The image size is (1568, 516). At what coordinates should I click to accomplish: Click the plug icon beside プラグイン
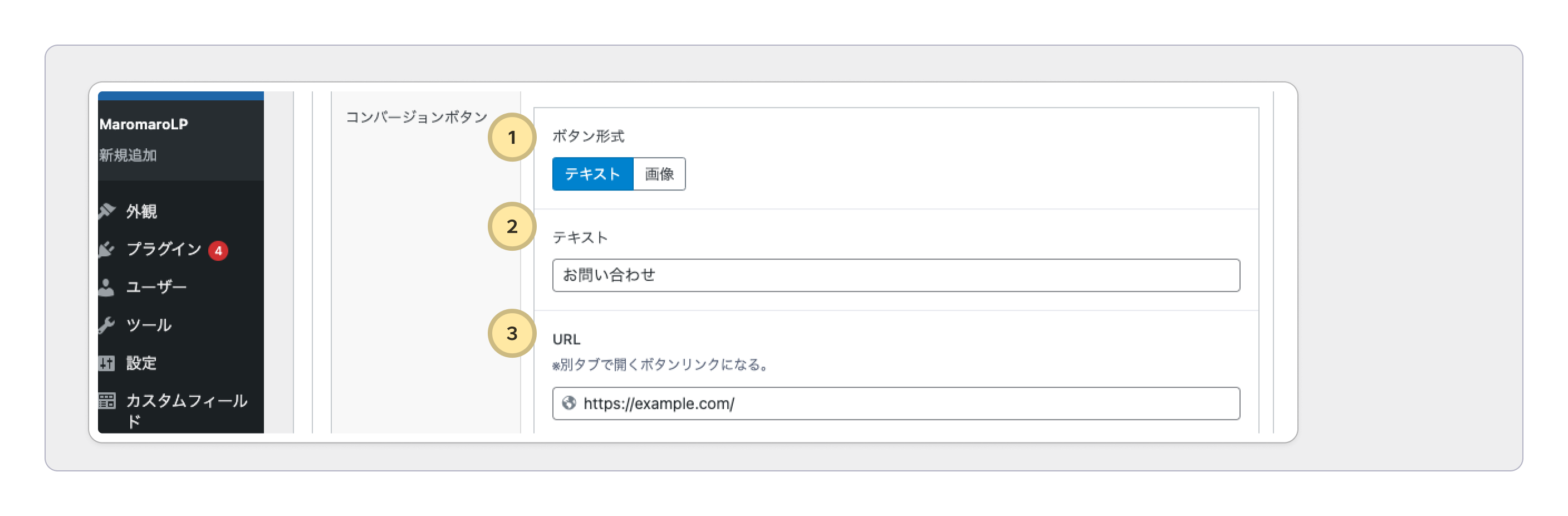pyautogui.click(x=107, y=249)
